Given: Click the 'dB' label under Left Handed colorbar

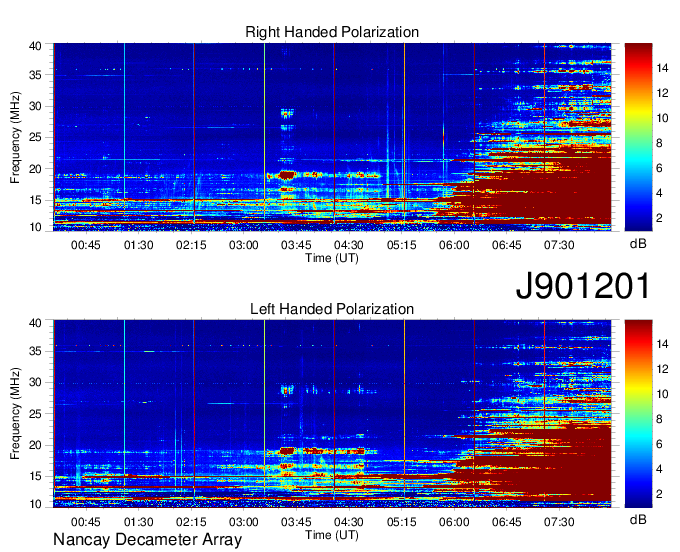Looking at the screenshot, I should [x=638, y=519].
